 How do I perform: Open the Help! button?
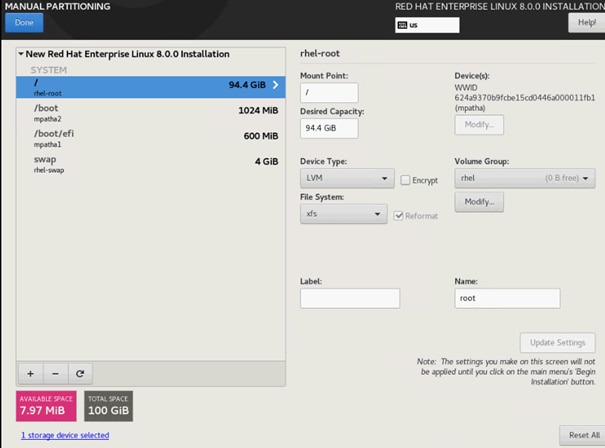[587, 23]
